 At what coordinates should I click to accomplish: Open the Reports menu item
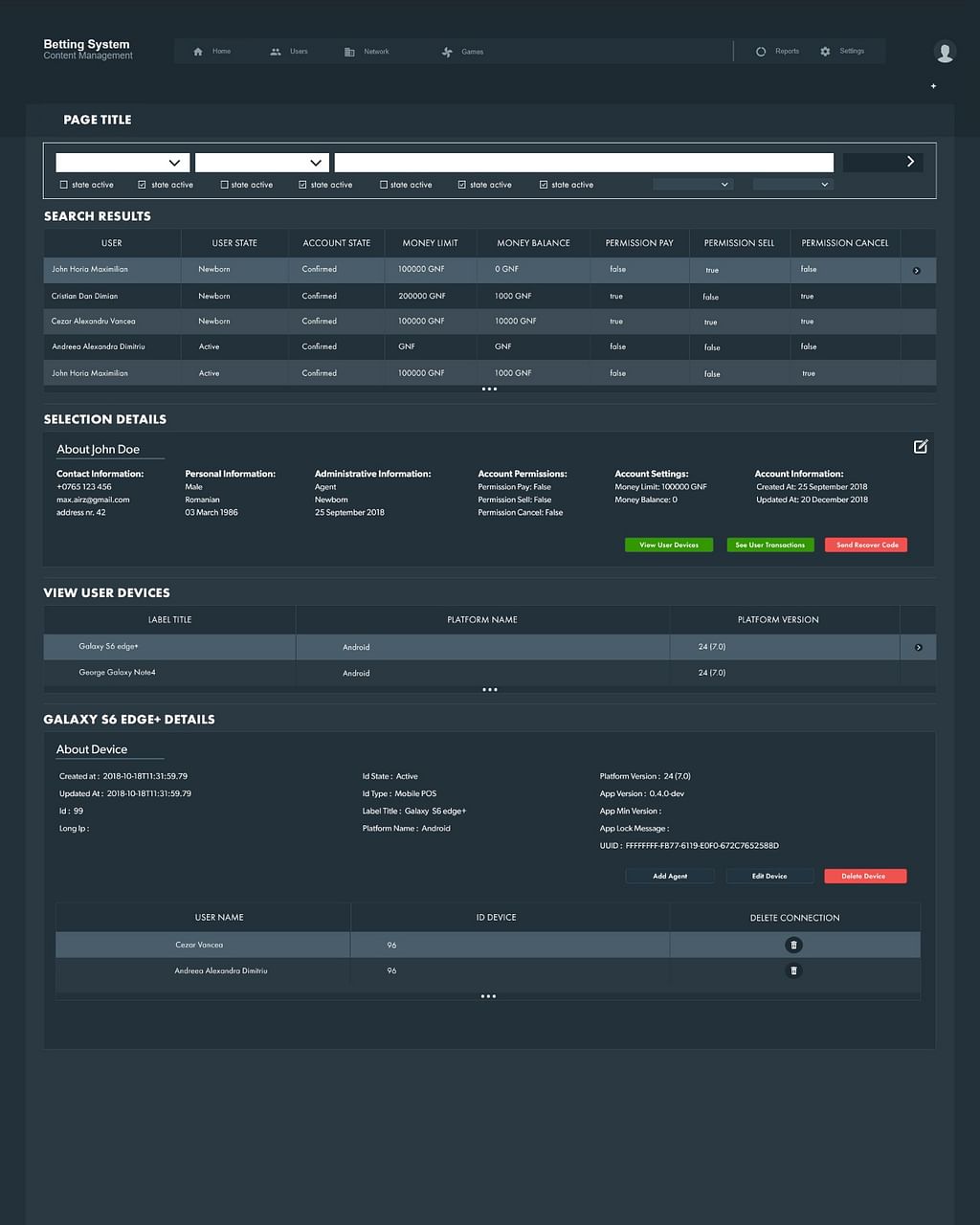(777, 52)
